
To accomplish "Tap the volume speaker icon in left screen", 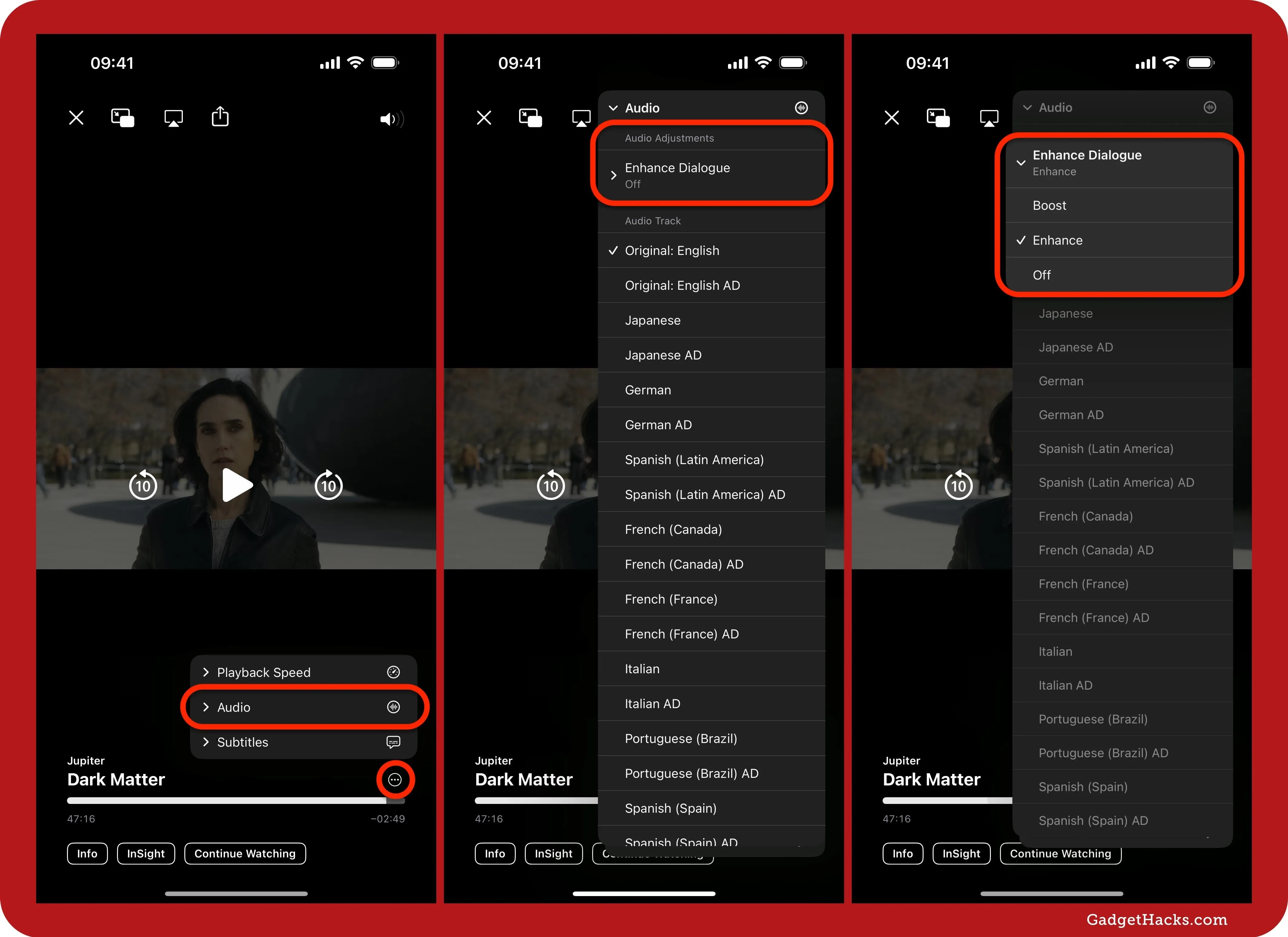I will [x=392, y=119].
